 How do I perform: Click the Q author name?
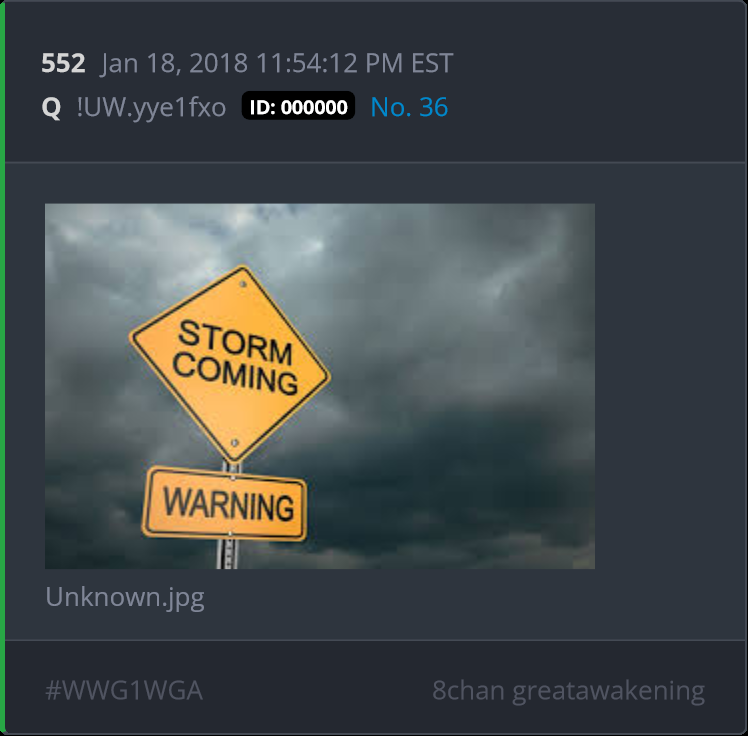pyautogui.click(x=51, y=107)
